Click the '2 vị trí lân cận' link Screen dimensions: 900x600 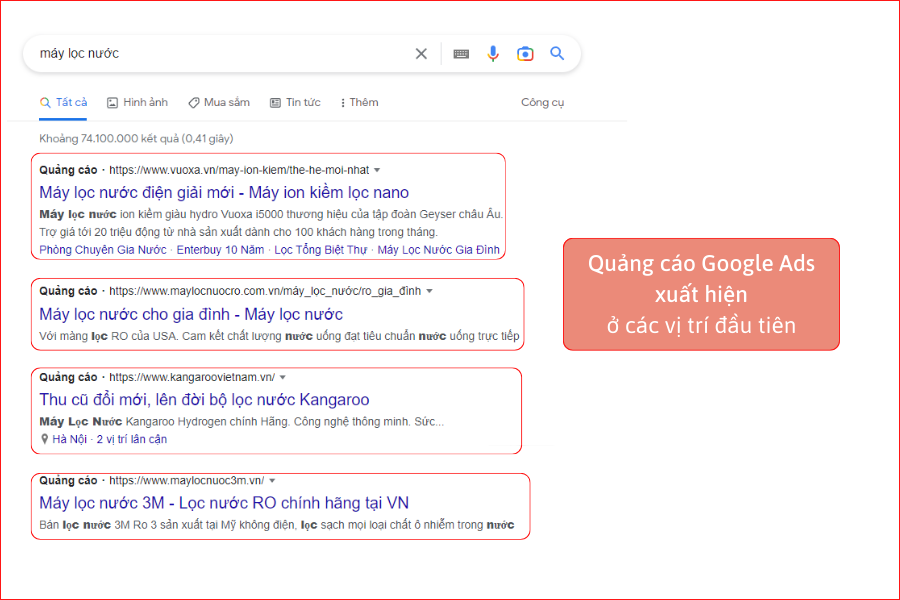[132, 439]
